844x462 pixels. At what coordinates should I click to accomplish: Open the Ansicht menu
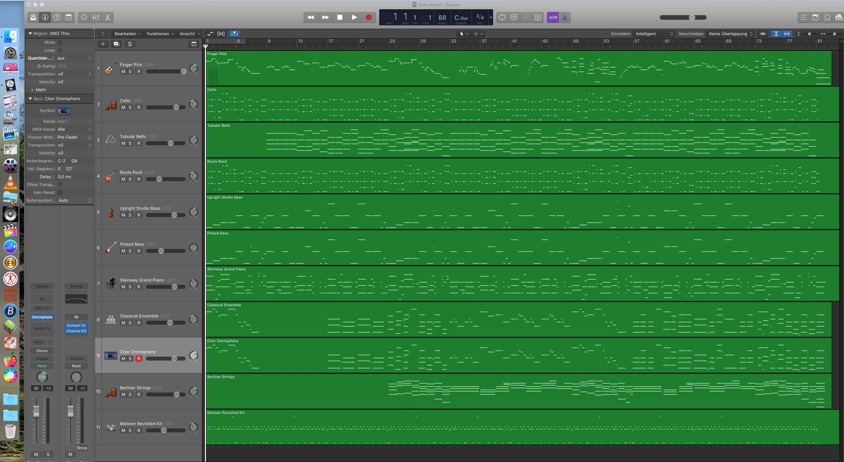(x=189, y=33)
